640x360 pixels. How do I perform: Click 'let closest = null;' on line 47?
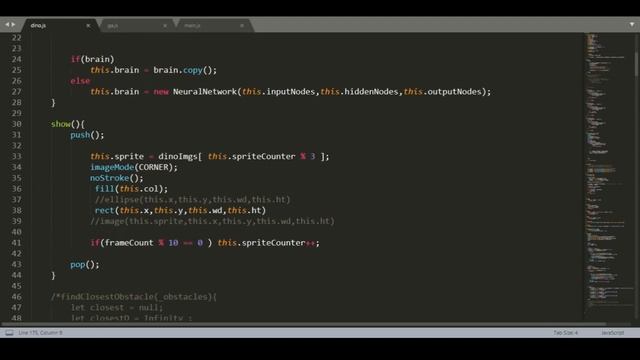coord(117,308)
